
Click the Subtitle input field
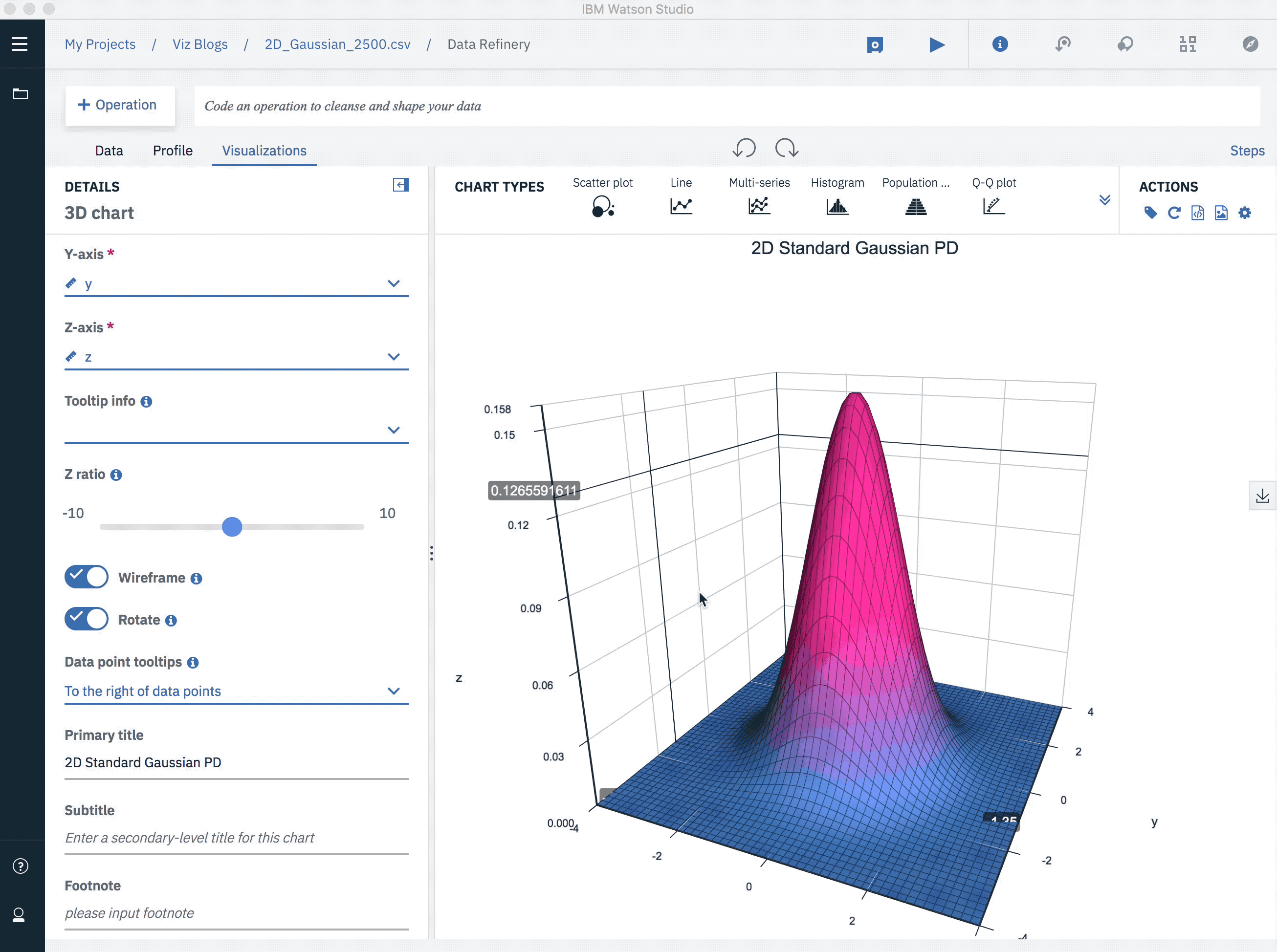(236, 837)
